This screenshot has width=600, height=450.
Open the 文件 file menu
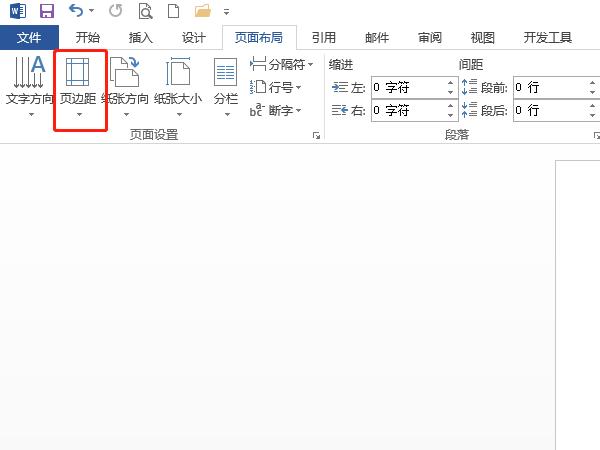(30, 38)
